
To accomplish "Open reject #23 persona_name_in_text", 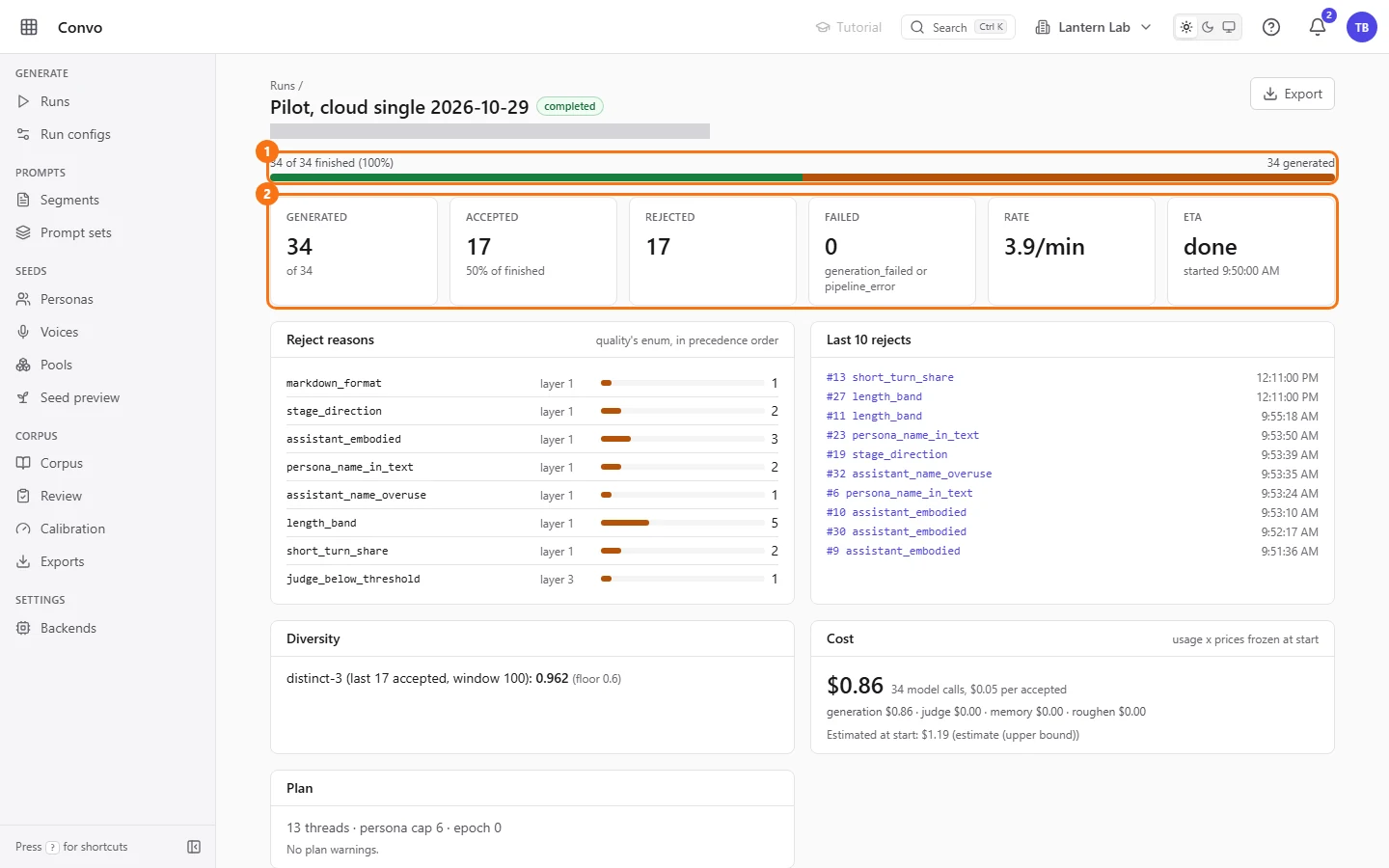I will tap(903, 435).
